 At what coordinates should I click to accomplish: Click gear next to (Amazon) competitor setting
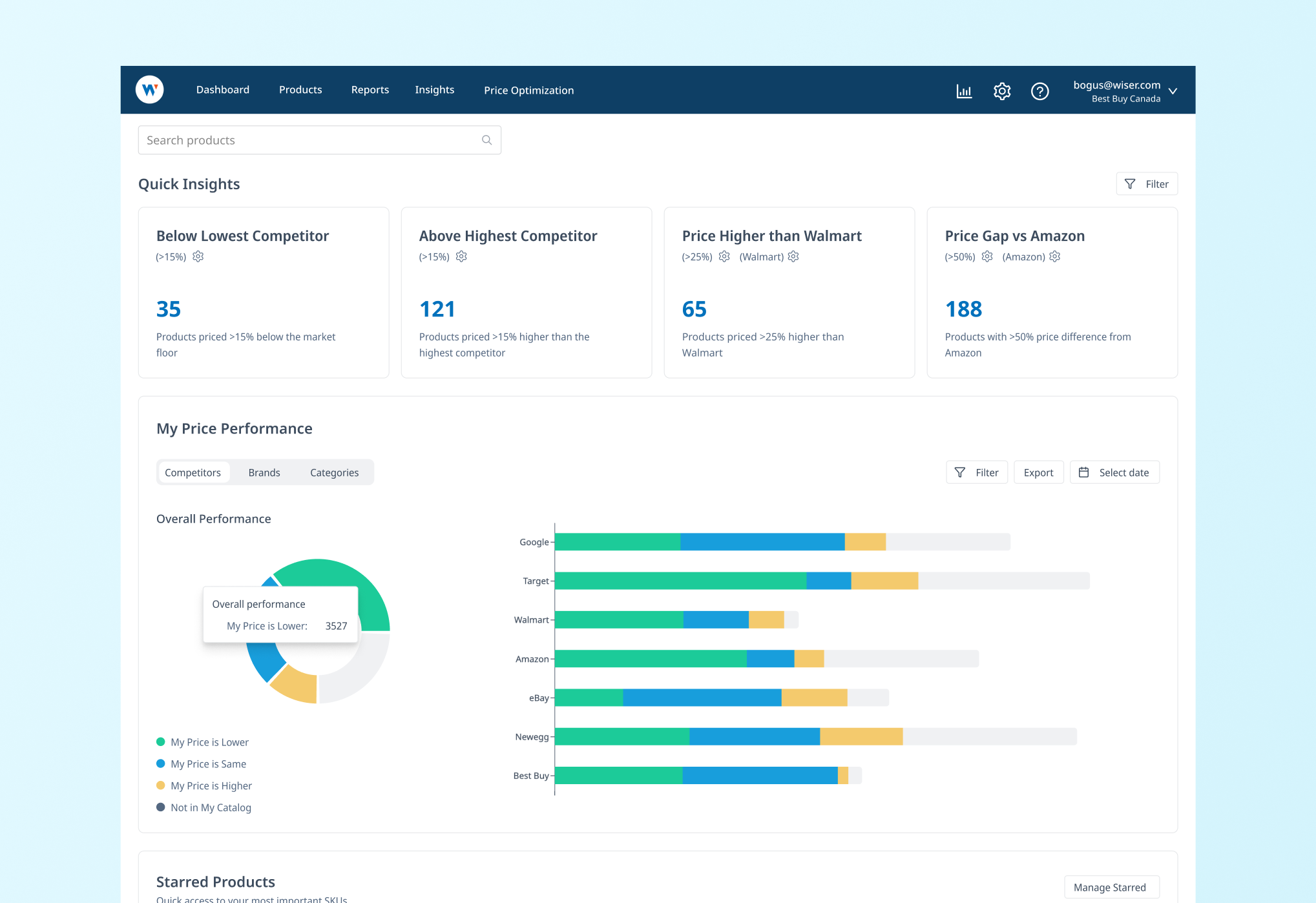point(1055,256)
